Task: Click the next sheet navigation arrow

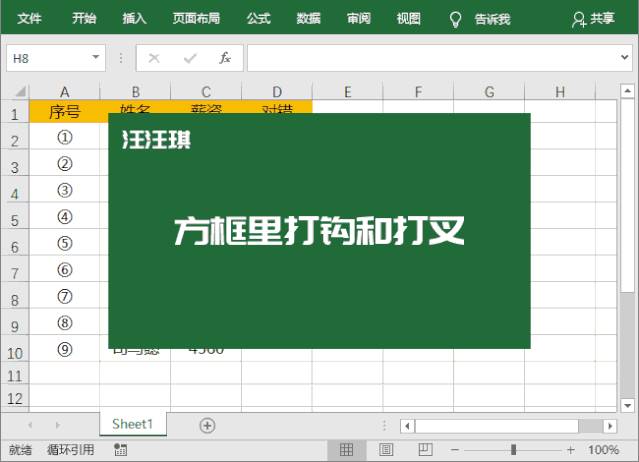Action: [57, 425]
